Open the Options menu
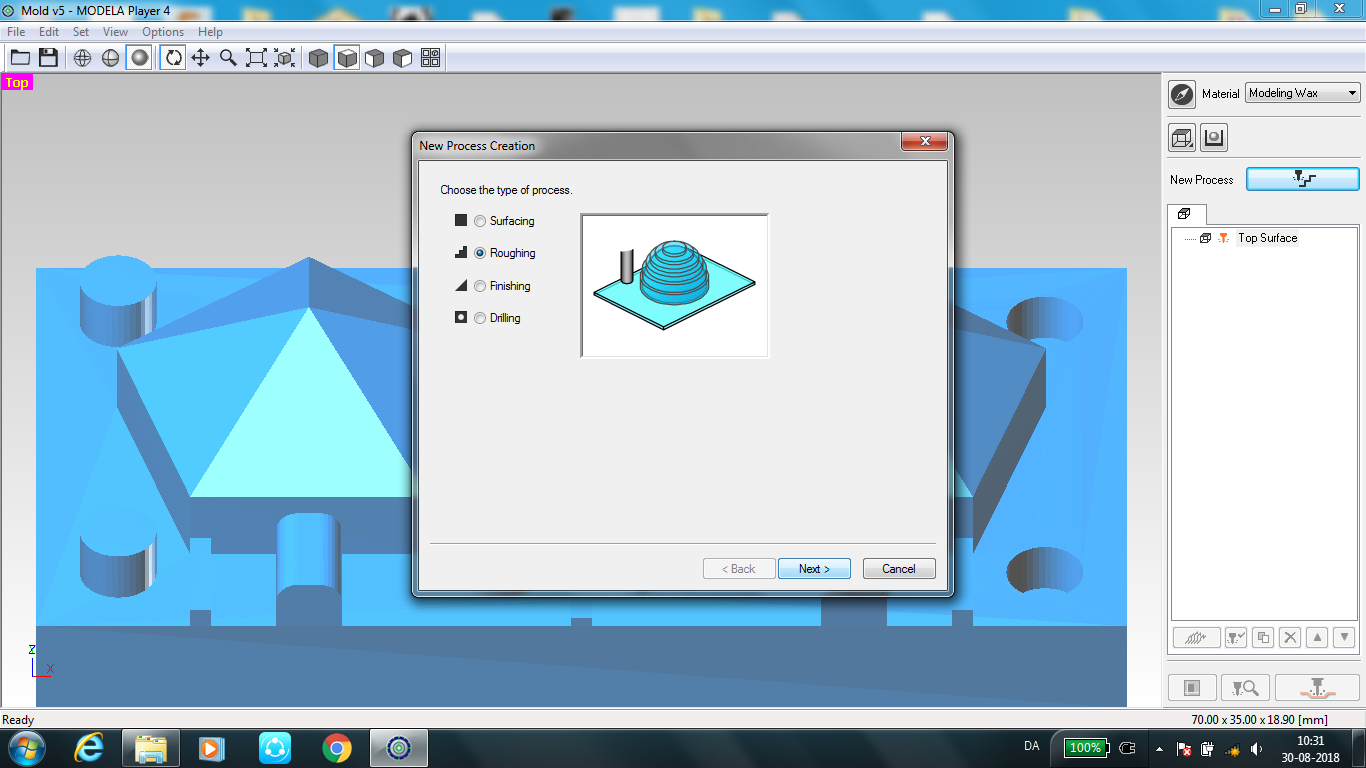Screen dimensions: 1366x768 [163, 32]
